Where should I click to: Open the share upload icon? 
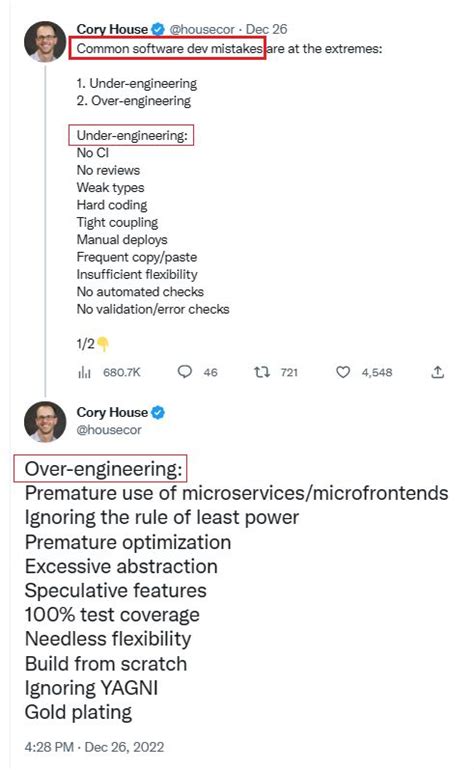click(437, 372)
